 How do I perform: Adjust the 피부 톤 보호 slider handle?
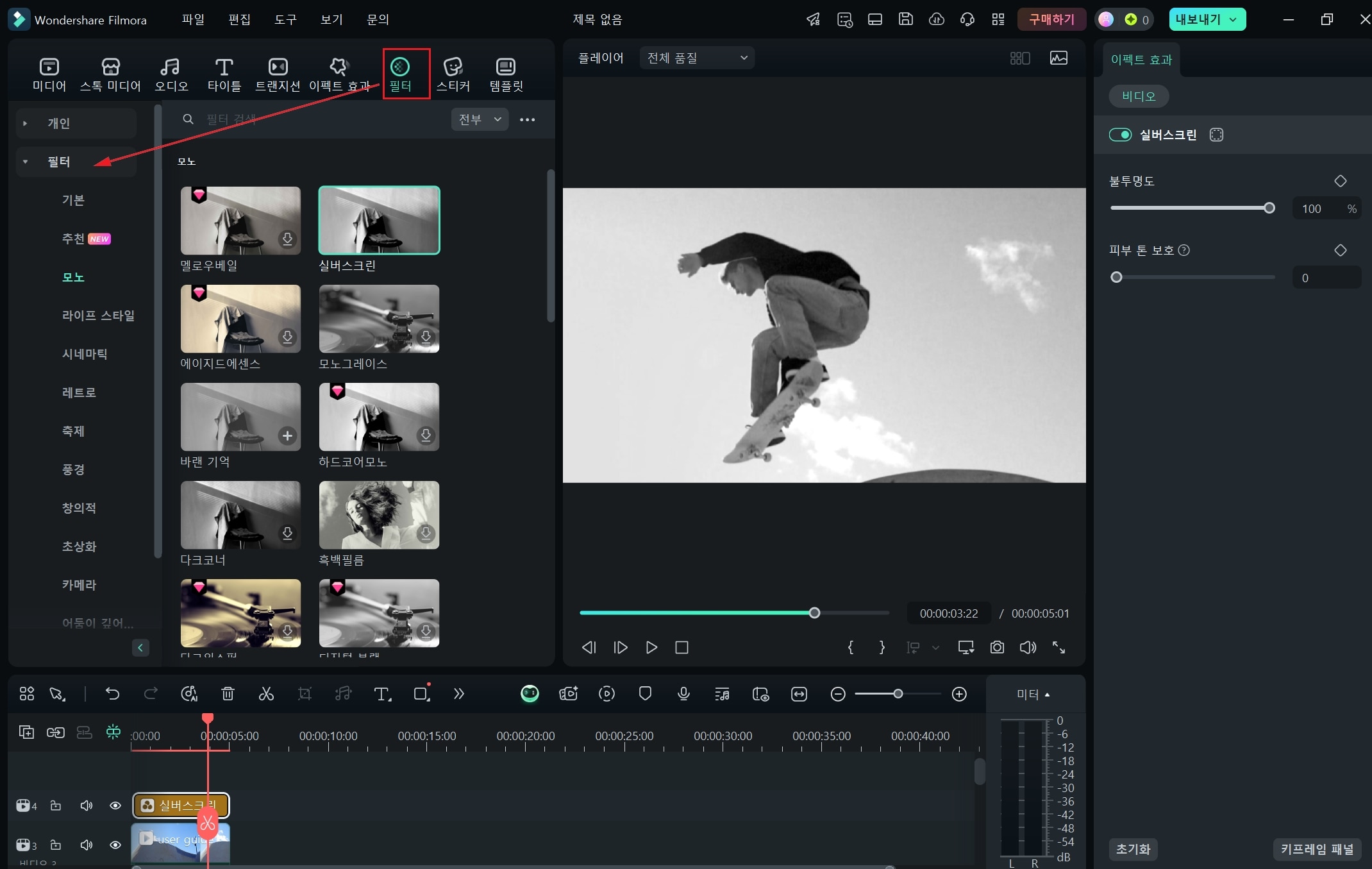[x=1116, y=277]
